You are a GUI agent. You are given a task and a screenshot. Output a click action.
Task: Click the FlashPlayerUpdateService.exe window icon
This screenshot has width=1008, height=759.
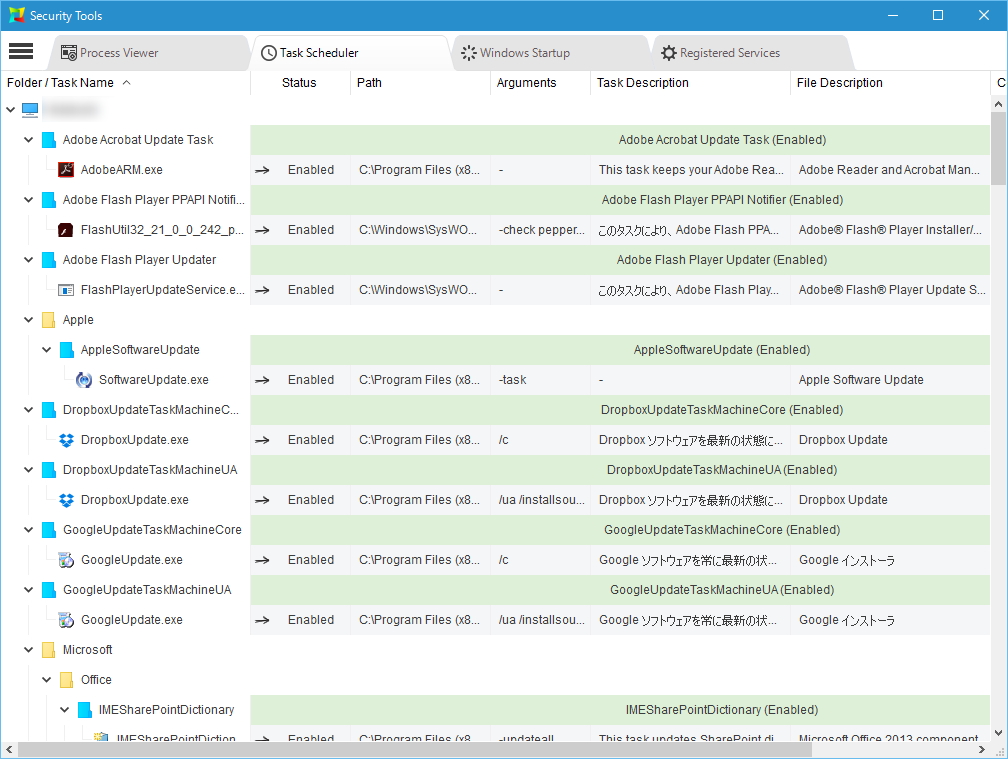coord(66,290)
